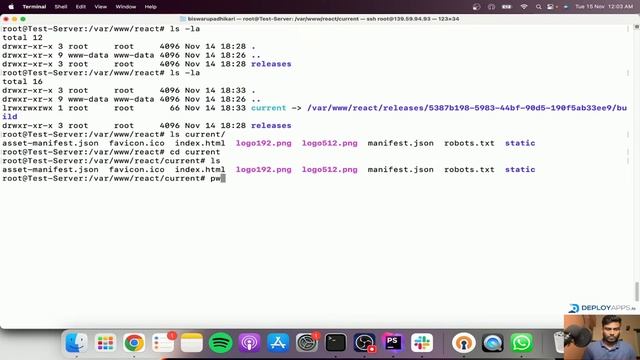
Task: Open the Terminal application menu
Action: [x=34, y=7]
